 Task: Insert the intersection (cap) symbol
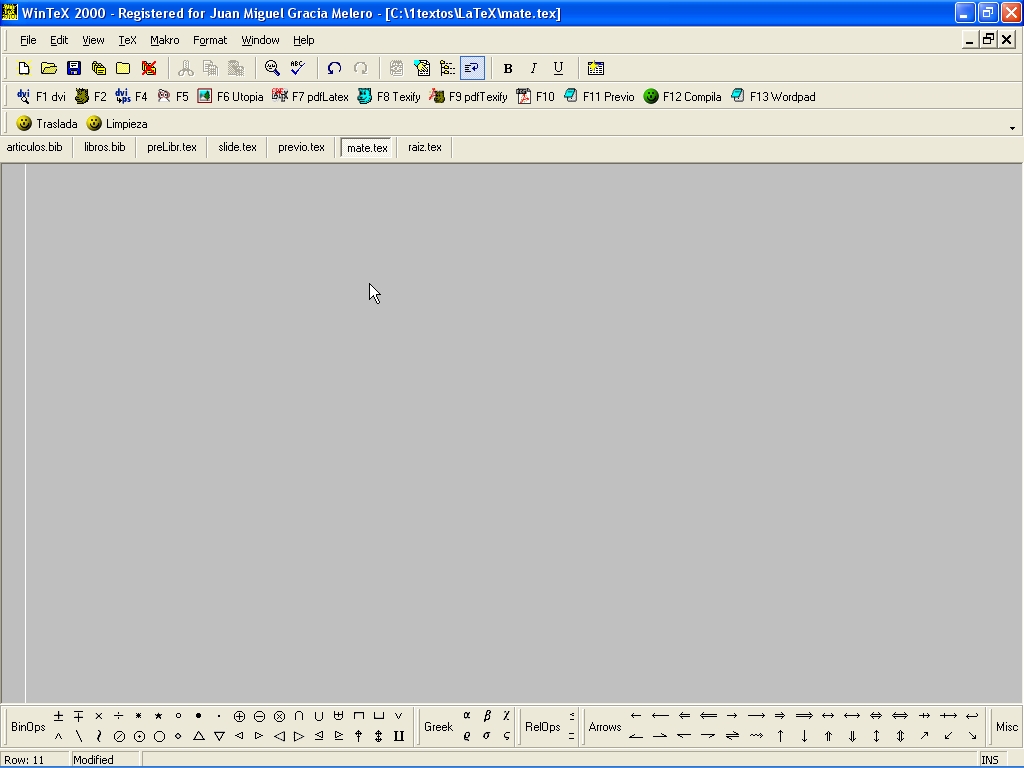[x=299, y=716]
